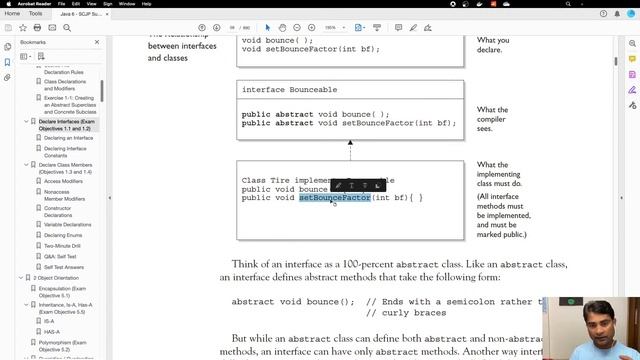Open Help question mark icon

[603, 13]
